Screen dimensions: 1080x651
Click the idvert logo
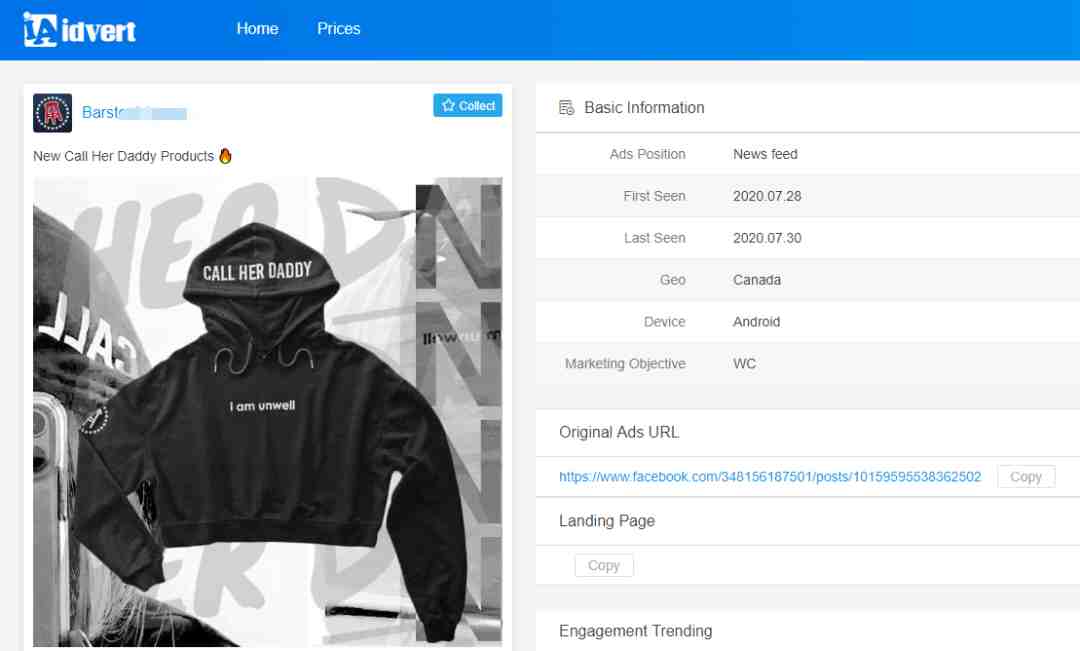(79, 30)
